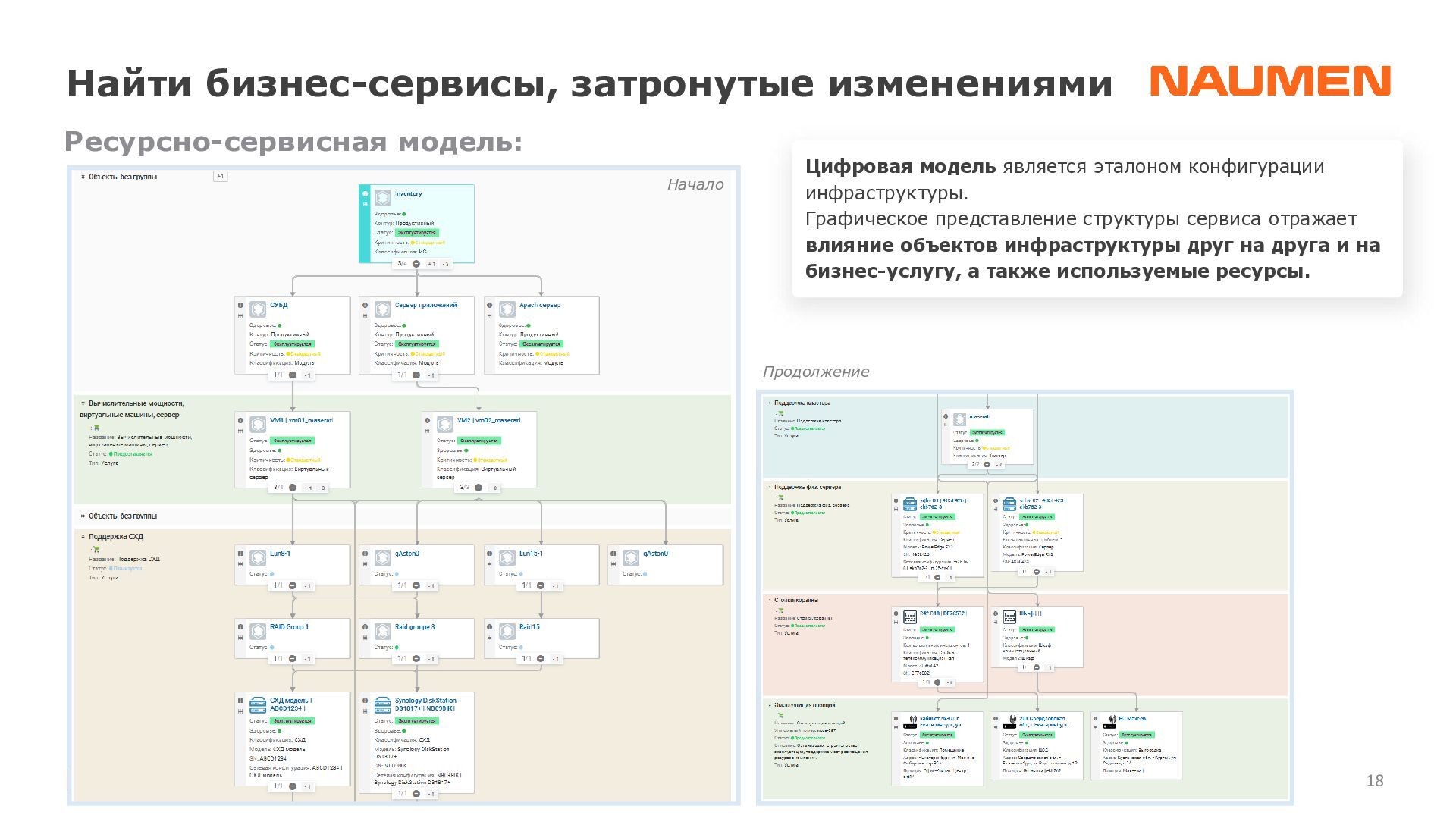
Task: Collapse the Поддержка СХД group
Action: pos(83,537)
